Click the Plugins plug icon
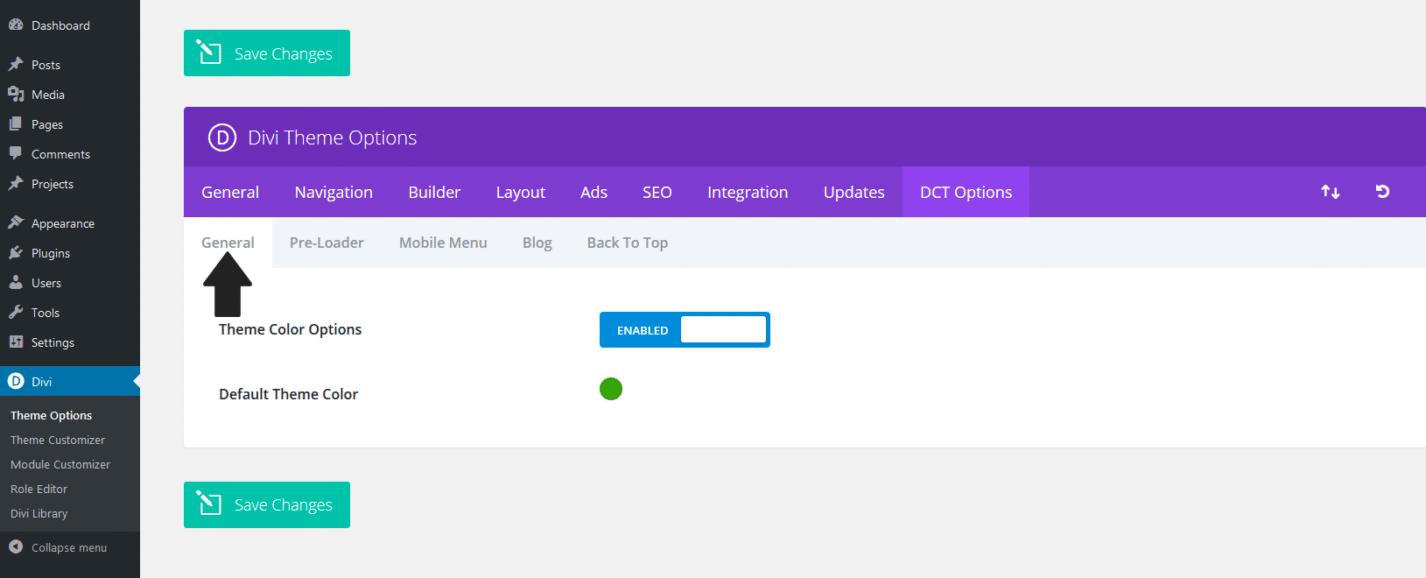Image resolution: width=1426 pixels, height=578 pixels. click(15, 253)
